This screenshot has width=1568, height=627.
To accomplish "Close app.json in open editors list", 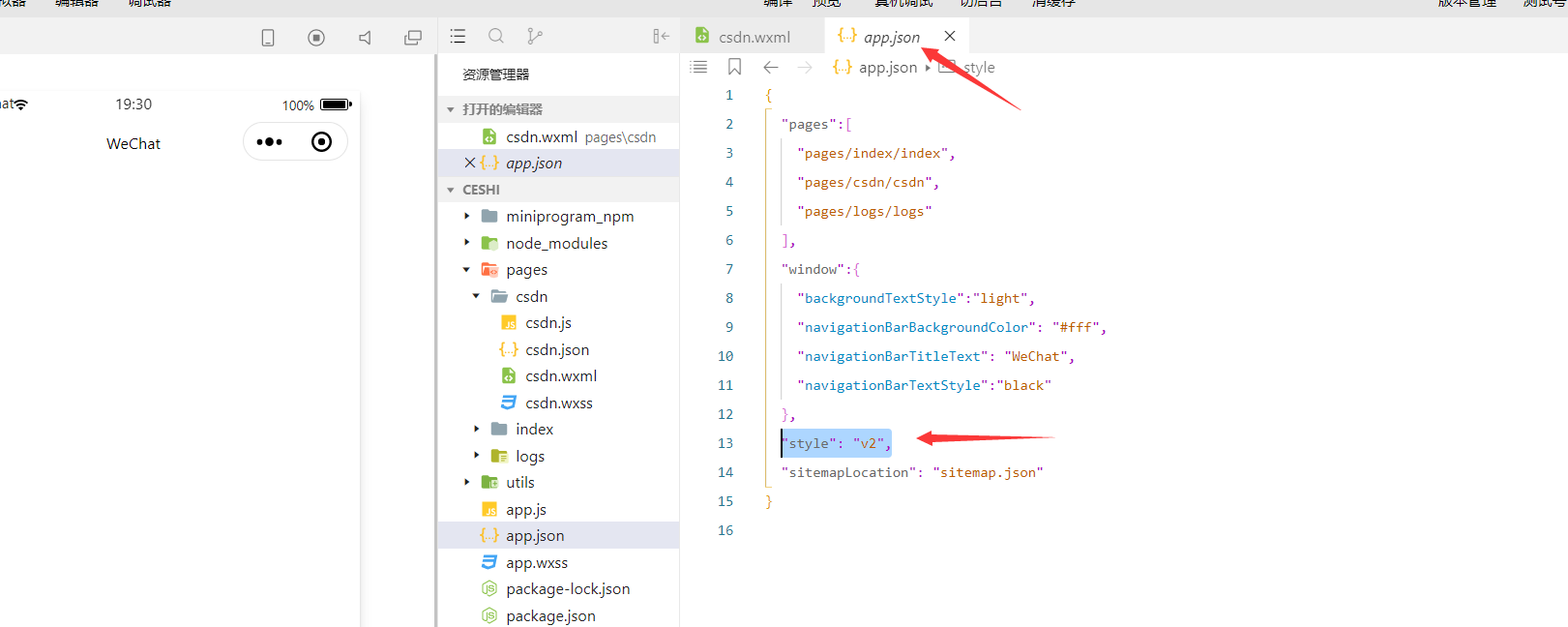I will click(470, 163).
